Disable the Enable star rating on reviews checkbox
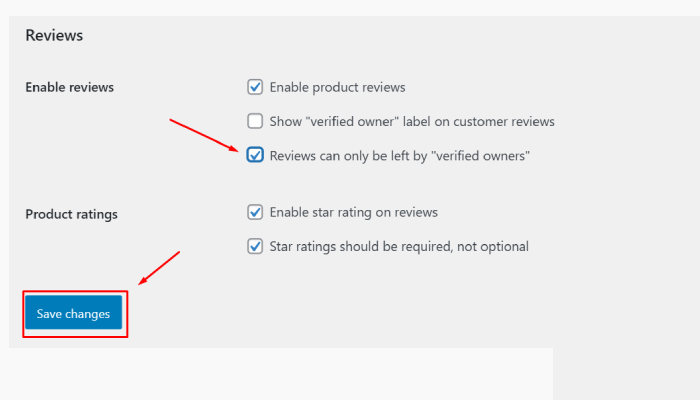700x400 pixels. coord(255,212)
